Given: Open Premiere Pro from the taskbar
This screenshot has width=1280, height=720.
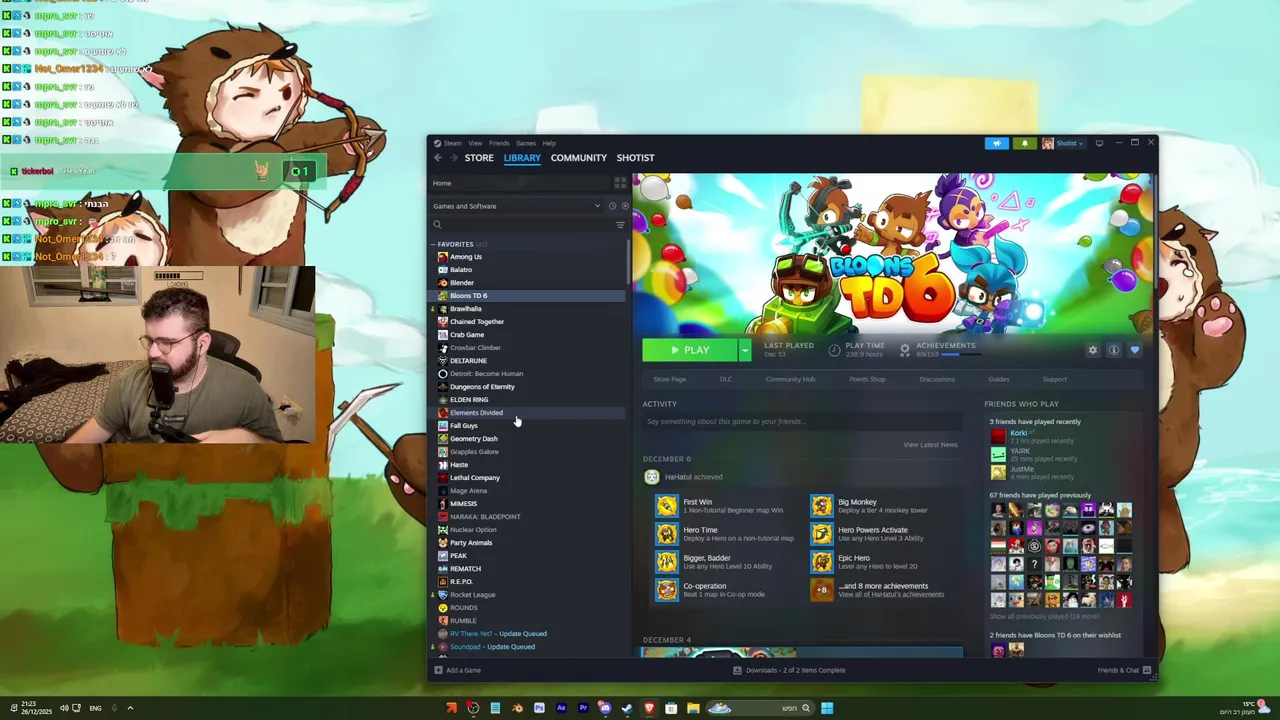Looking at the screenshot, I should pyautogui.click(x=583, y=708).
